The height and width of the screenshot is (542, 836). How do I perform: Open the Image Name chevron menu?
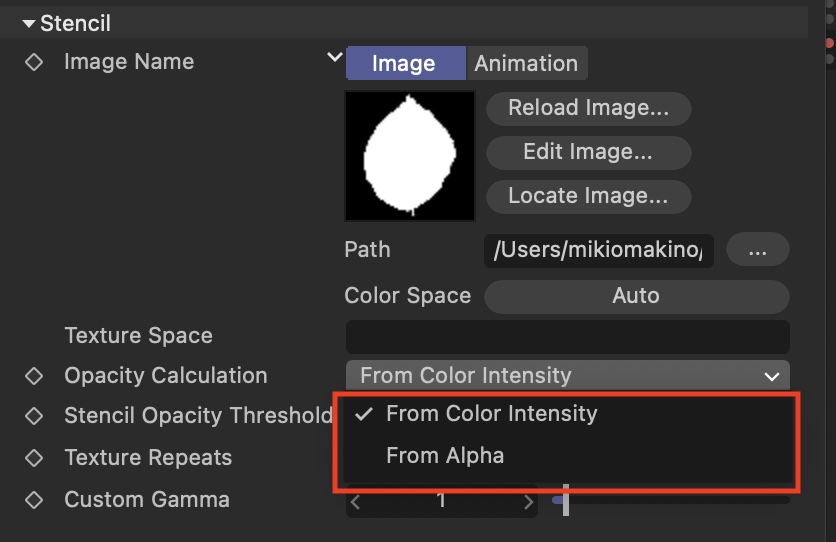[x=335, y=58]
